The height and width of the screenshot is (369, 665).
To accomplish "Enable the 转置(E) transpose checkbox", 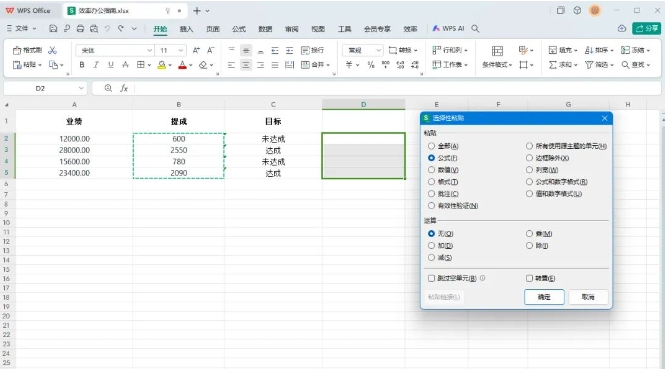I will pyautogui.click(x=529, y=278).
